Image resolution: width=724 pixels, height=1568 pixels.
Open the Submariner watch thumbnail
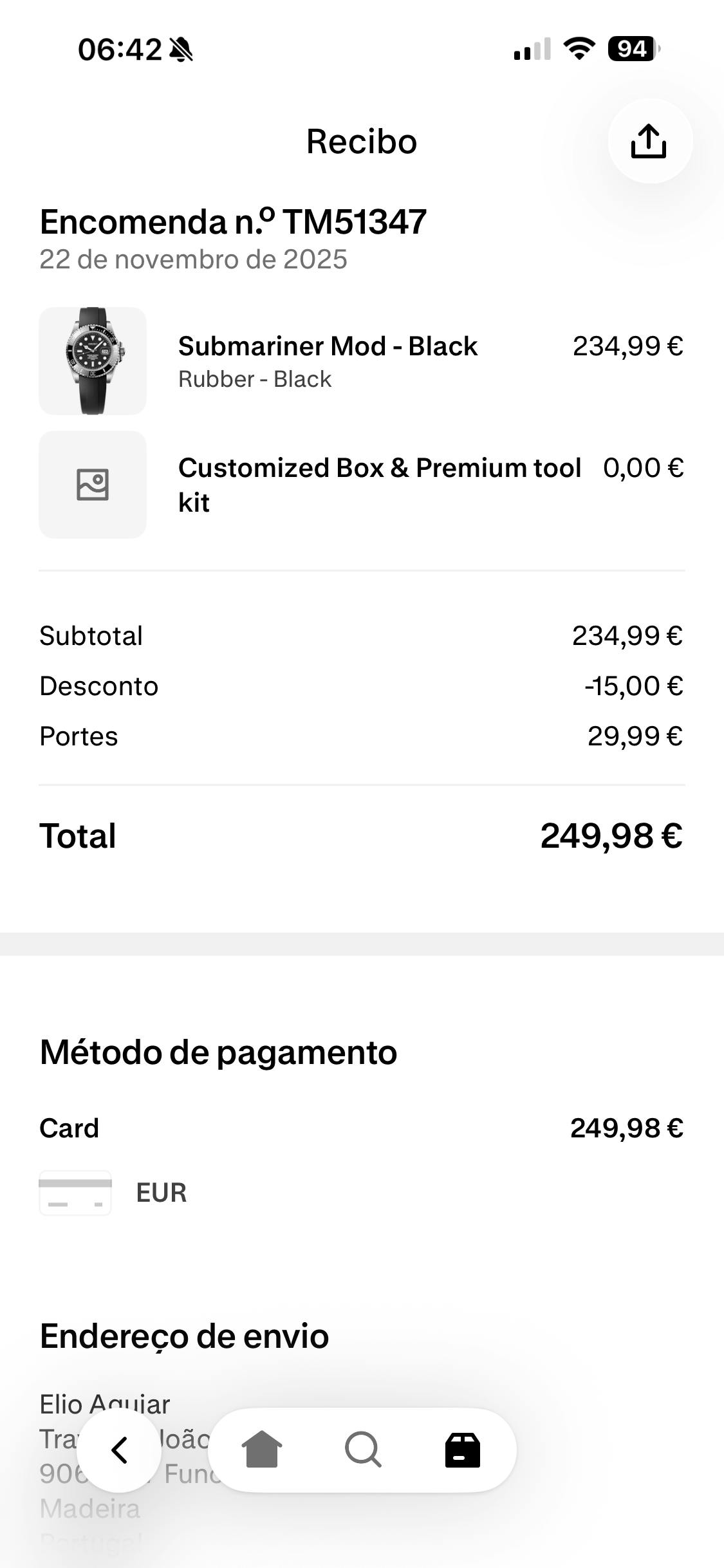click(x=93, y=361)
